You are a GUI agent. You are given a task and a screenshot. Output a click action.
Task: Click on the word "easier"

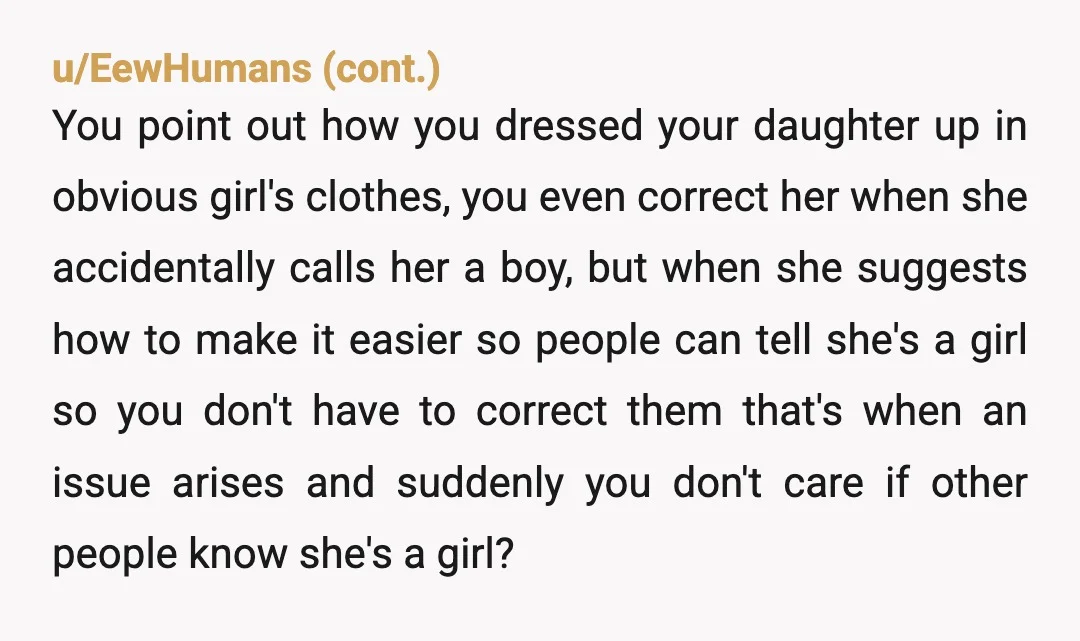point(405,340)
